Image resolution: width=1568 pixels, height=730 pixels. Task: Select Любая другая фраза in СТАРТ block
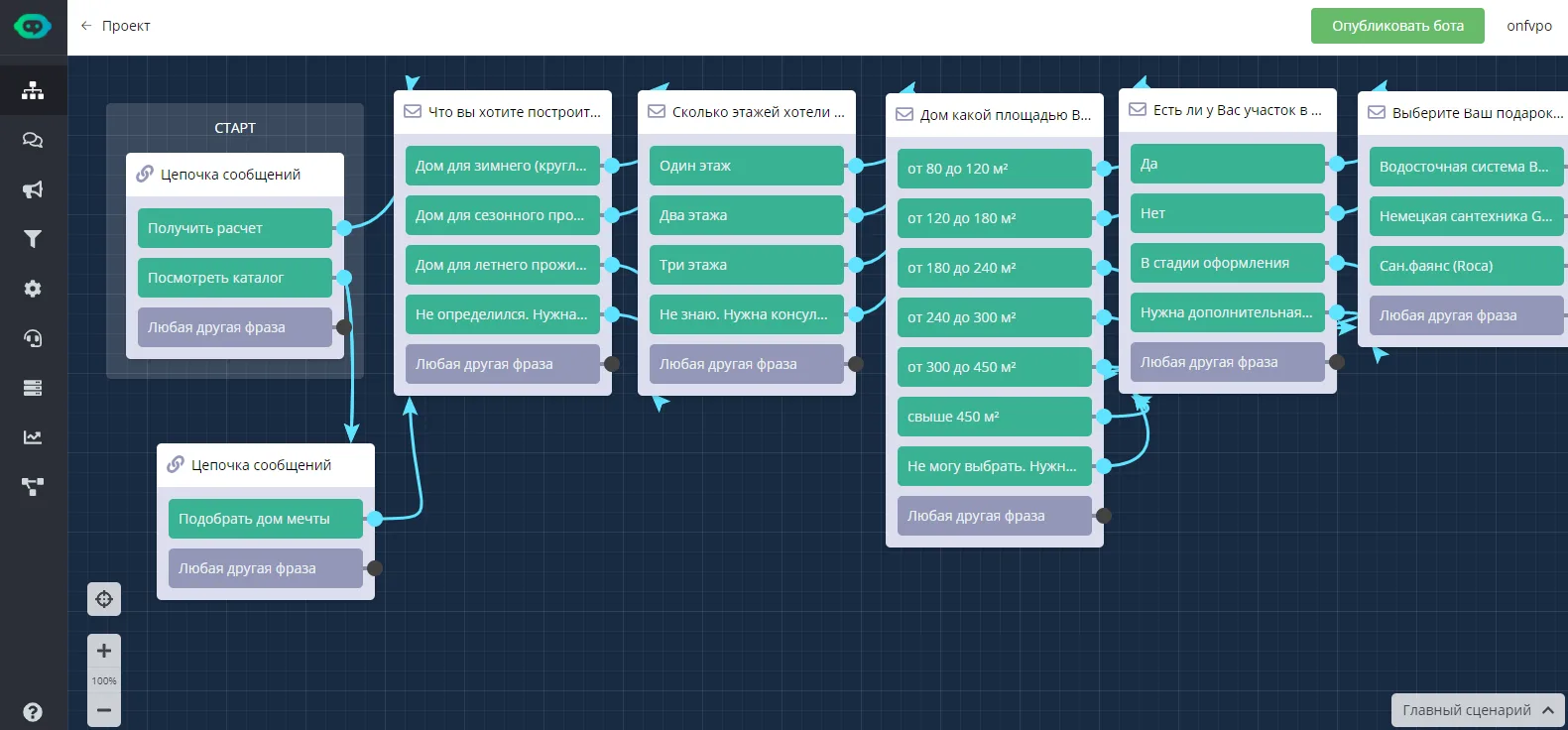(235, 327)
